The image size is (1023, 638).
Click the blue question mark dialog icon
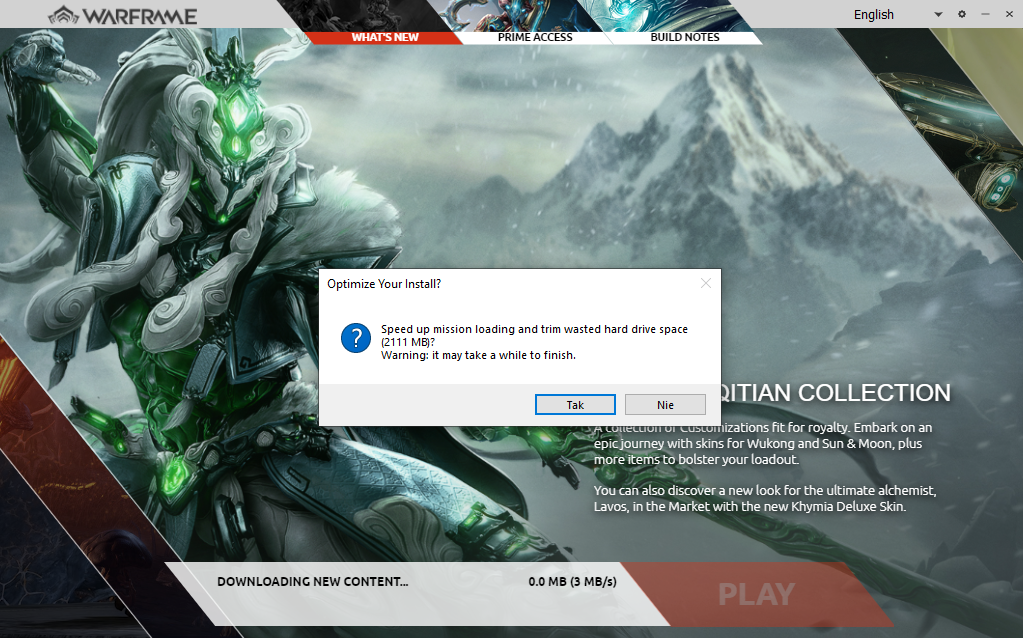[x=356, y=338]
